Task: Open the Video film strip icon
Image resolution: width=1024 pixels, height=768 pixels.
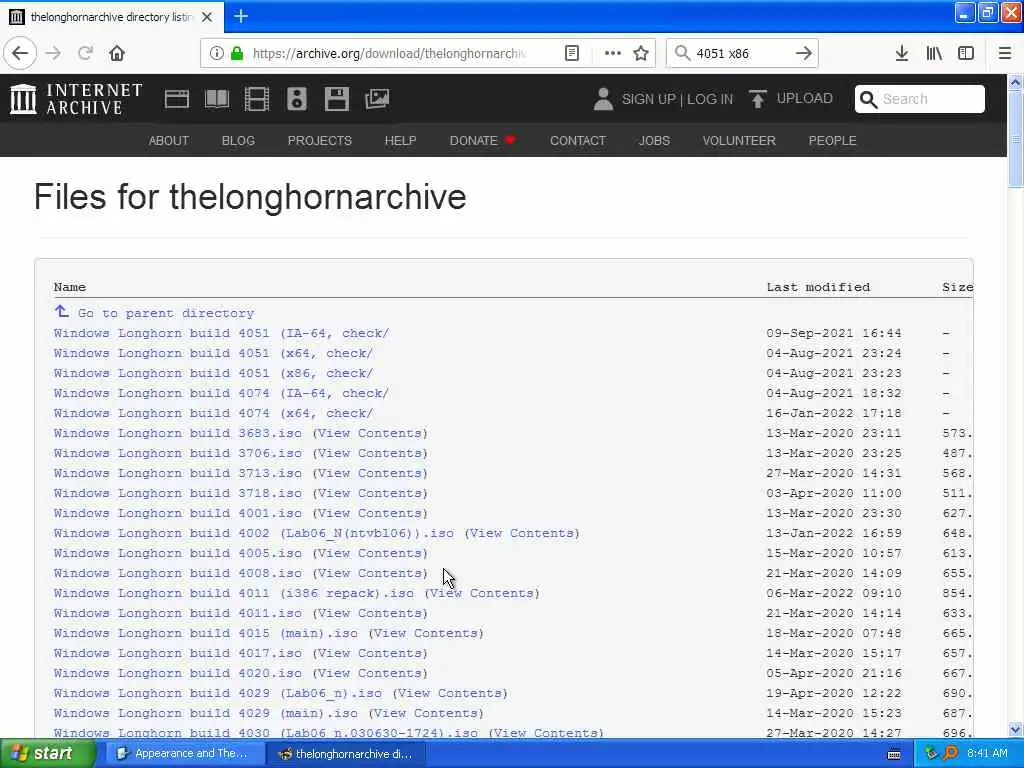Action: 257,99
